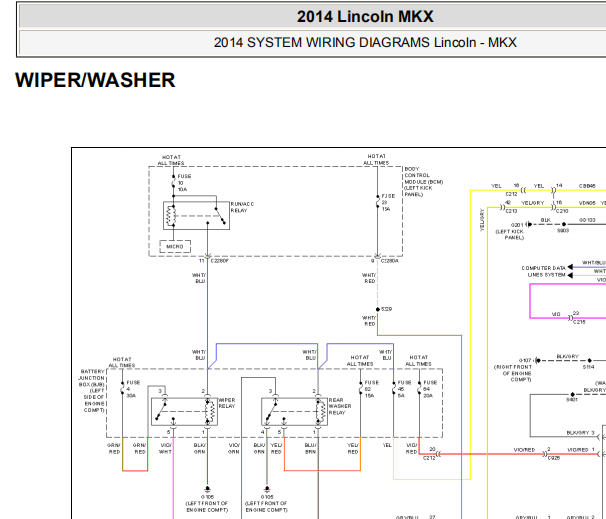Click the G105 ground symbol under BLU/GRN wire
The width and height of the screenshot is (606, 519).
267,489
